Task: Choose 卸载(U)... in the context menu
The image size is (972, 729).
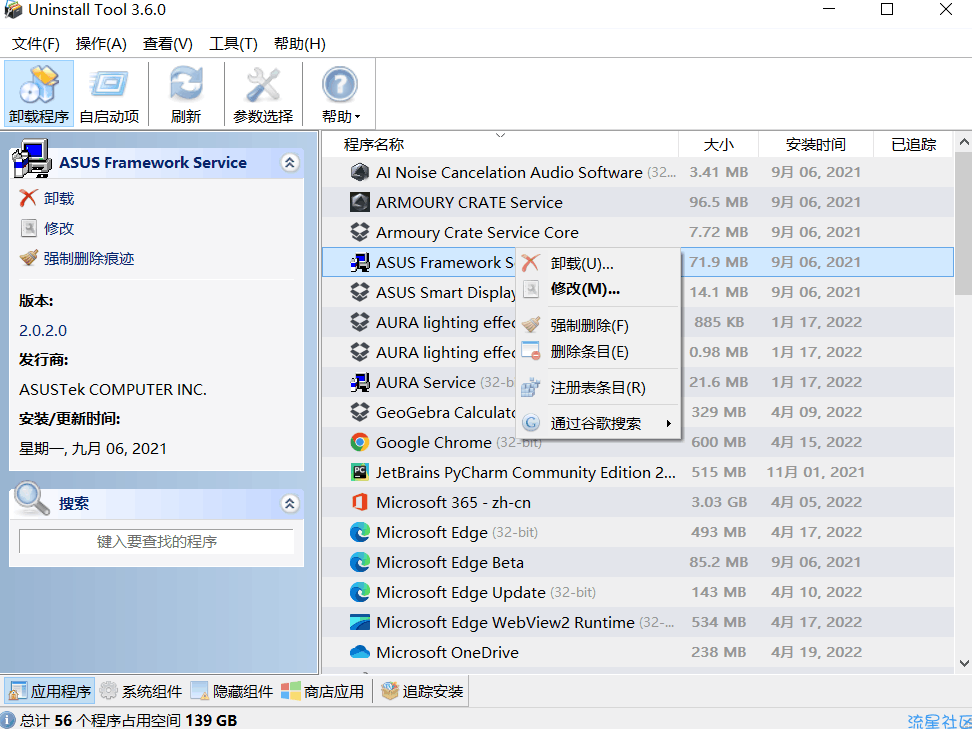Action: point(598,263)
